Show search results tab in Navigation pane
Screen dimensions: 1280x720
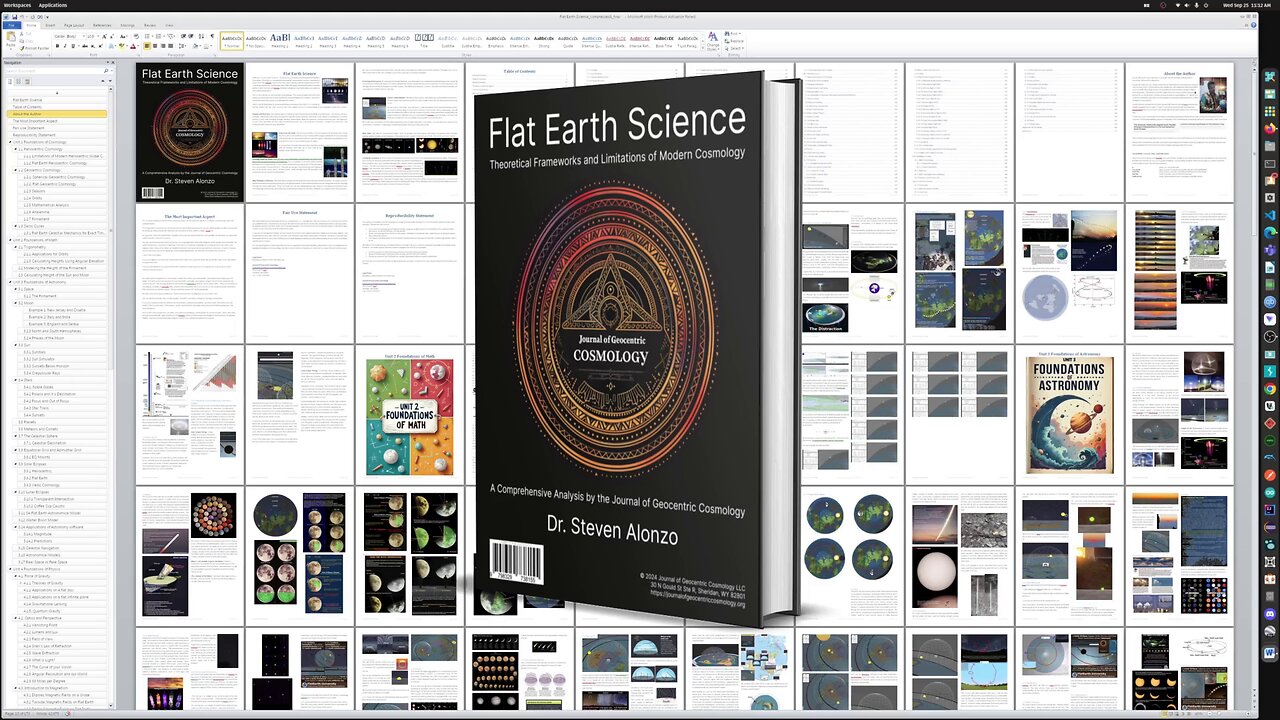click(27, 81)
